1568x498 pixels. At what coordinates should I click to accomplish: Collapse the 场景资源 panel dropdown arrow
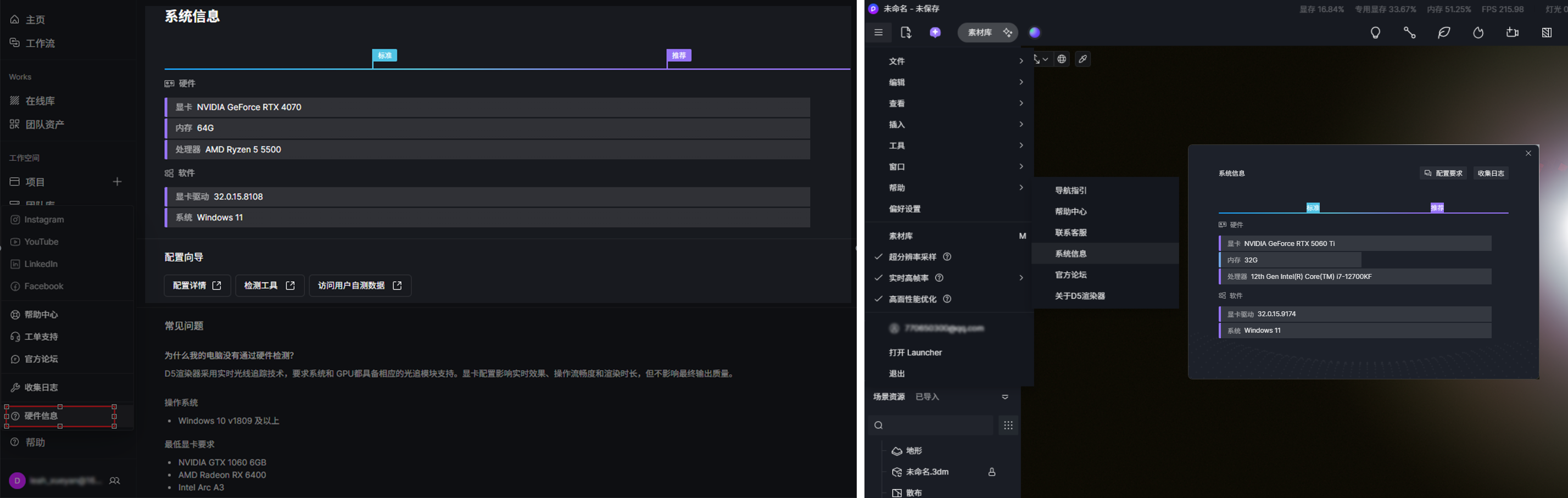point(1005,397)
